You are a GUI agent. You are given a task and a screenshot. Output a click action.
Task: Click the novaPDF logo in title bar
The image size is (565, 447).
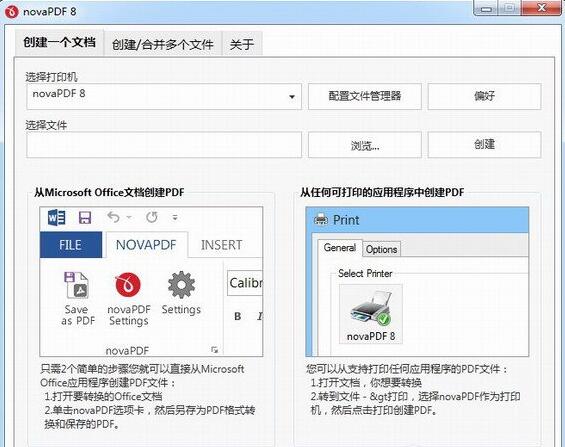pos(11,12)
